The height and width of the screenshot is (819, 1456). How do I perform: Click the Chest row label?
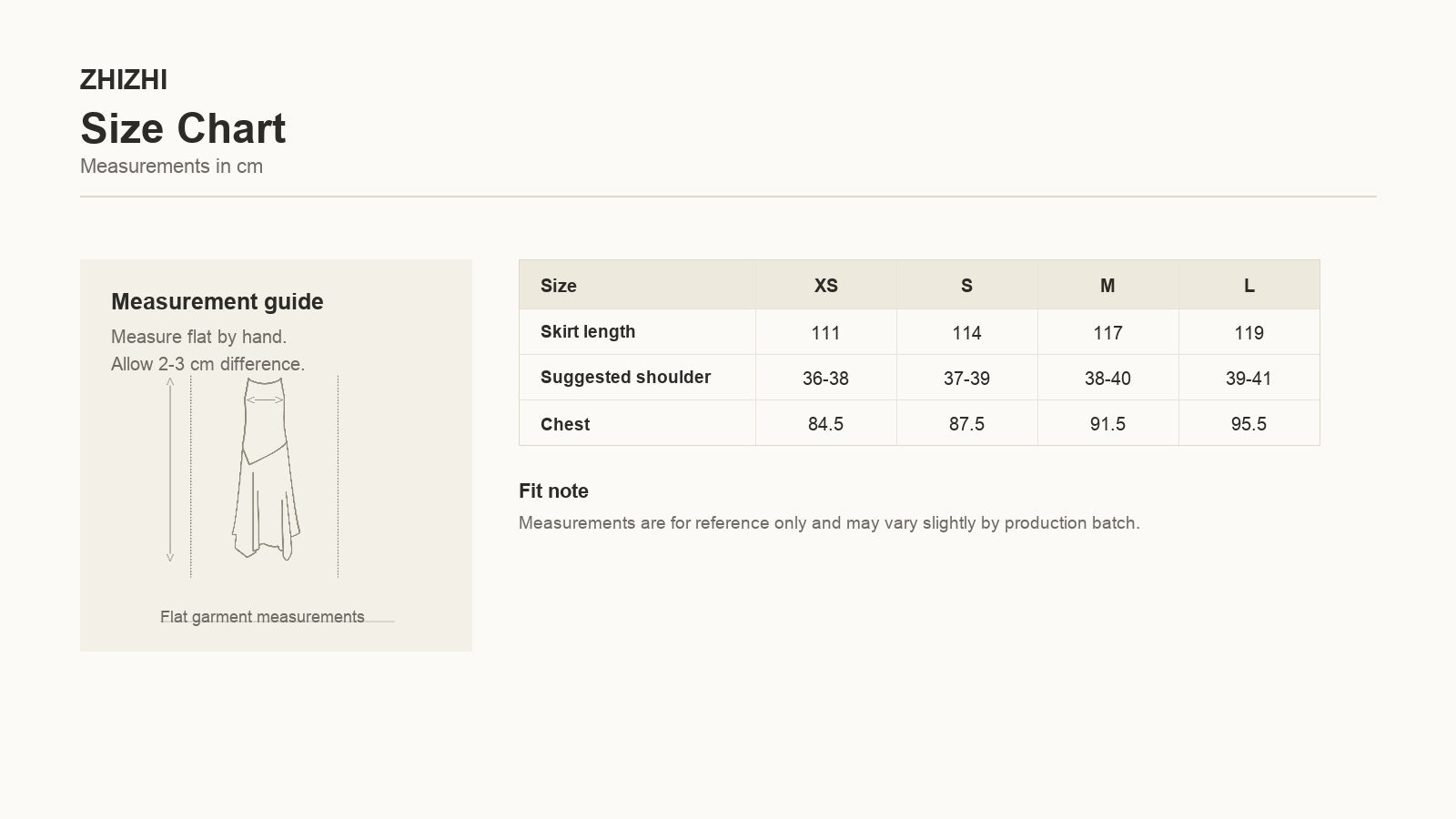565,424
